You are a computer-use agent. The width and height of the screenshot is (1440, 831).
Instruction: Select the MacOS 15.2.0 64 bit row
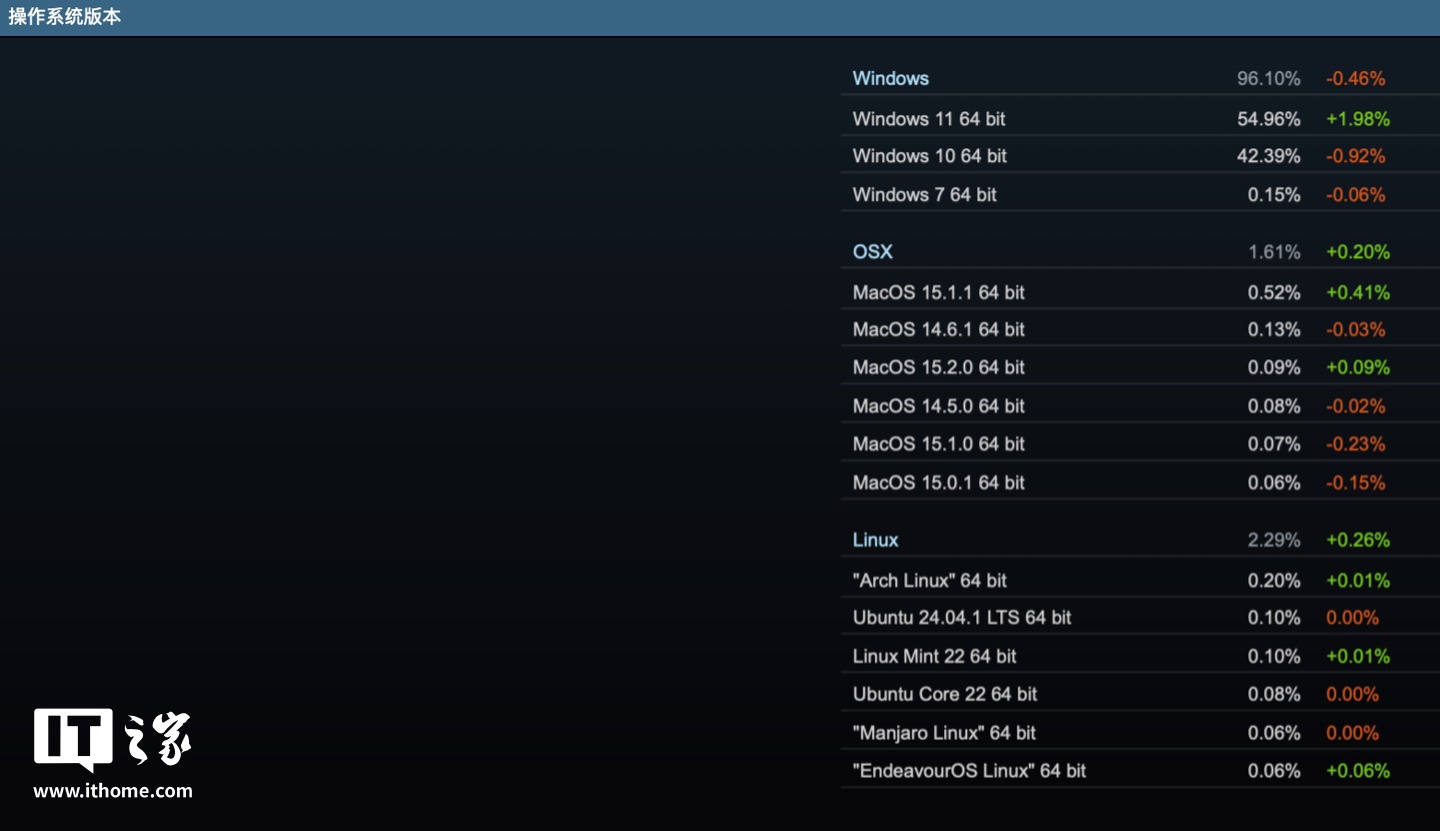[x=1140, y=367]
